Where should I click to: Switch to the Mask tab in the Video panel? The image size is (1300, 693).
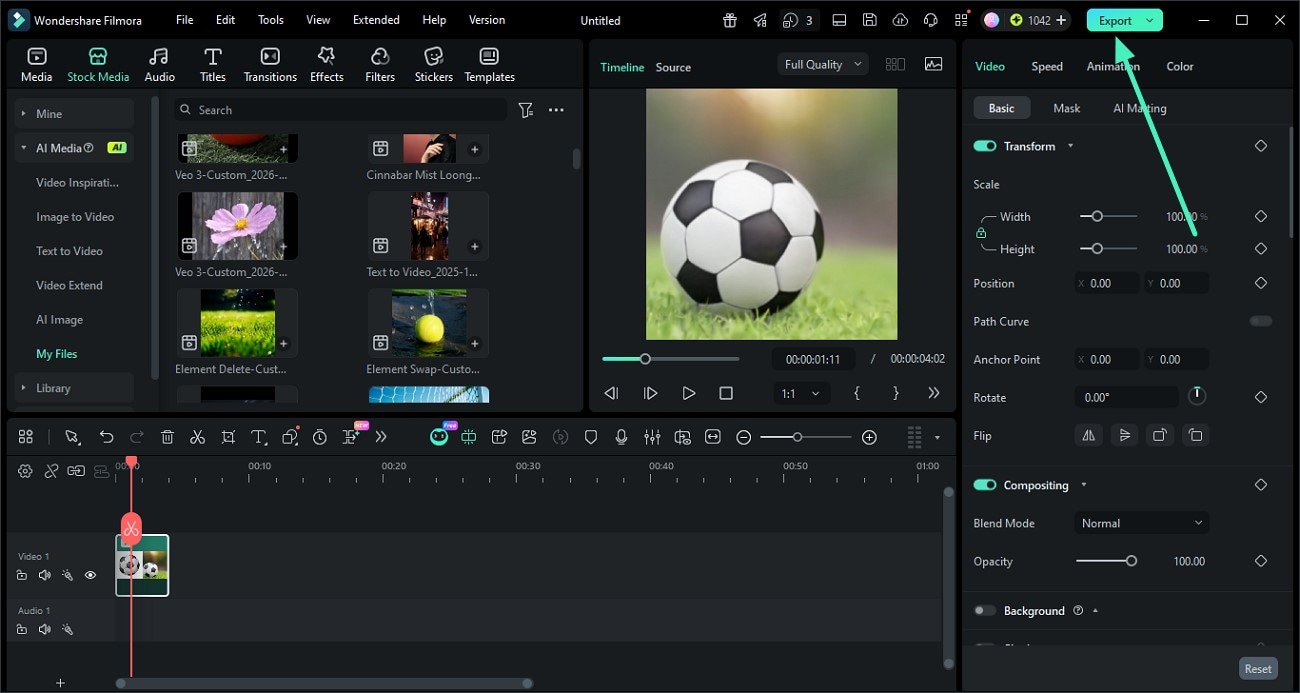point(1066,107)
